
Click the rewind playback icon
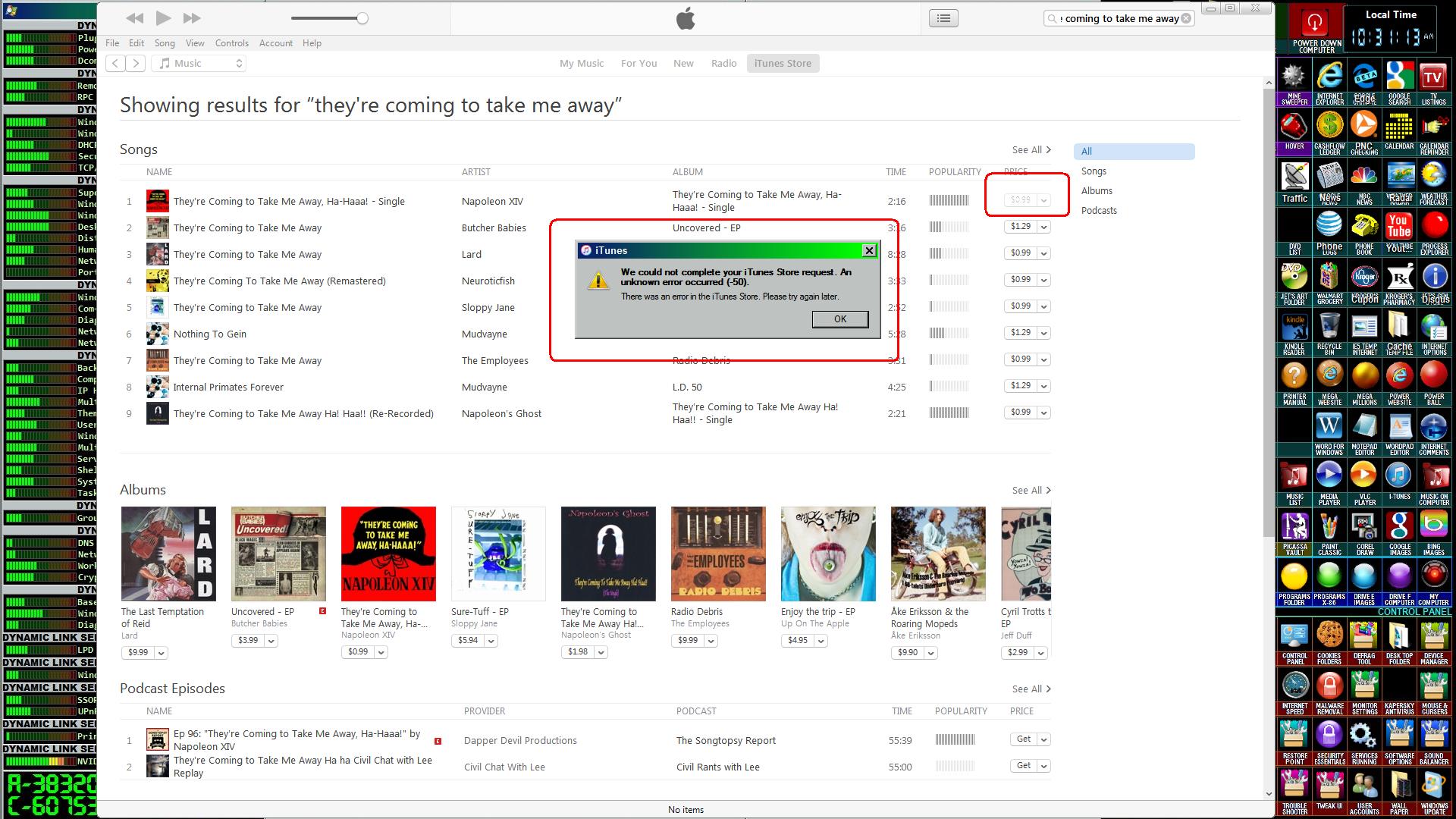[134, 18]
